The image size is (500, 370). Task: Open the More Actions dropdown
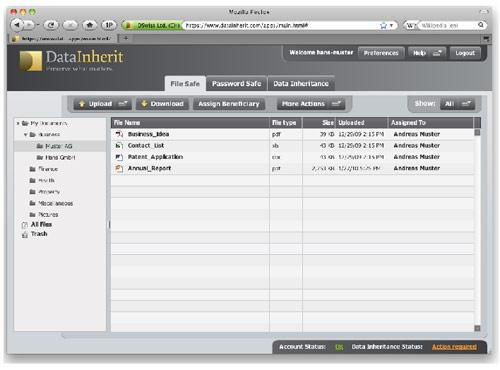click(311, 104)
